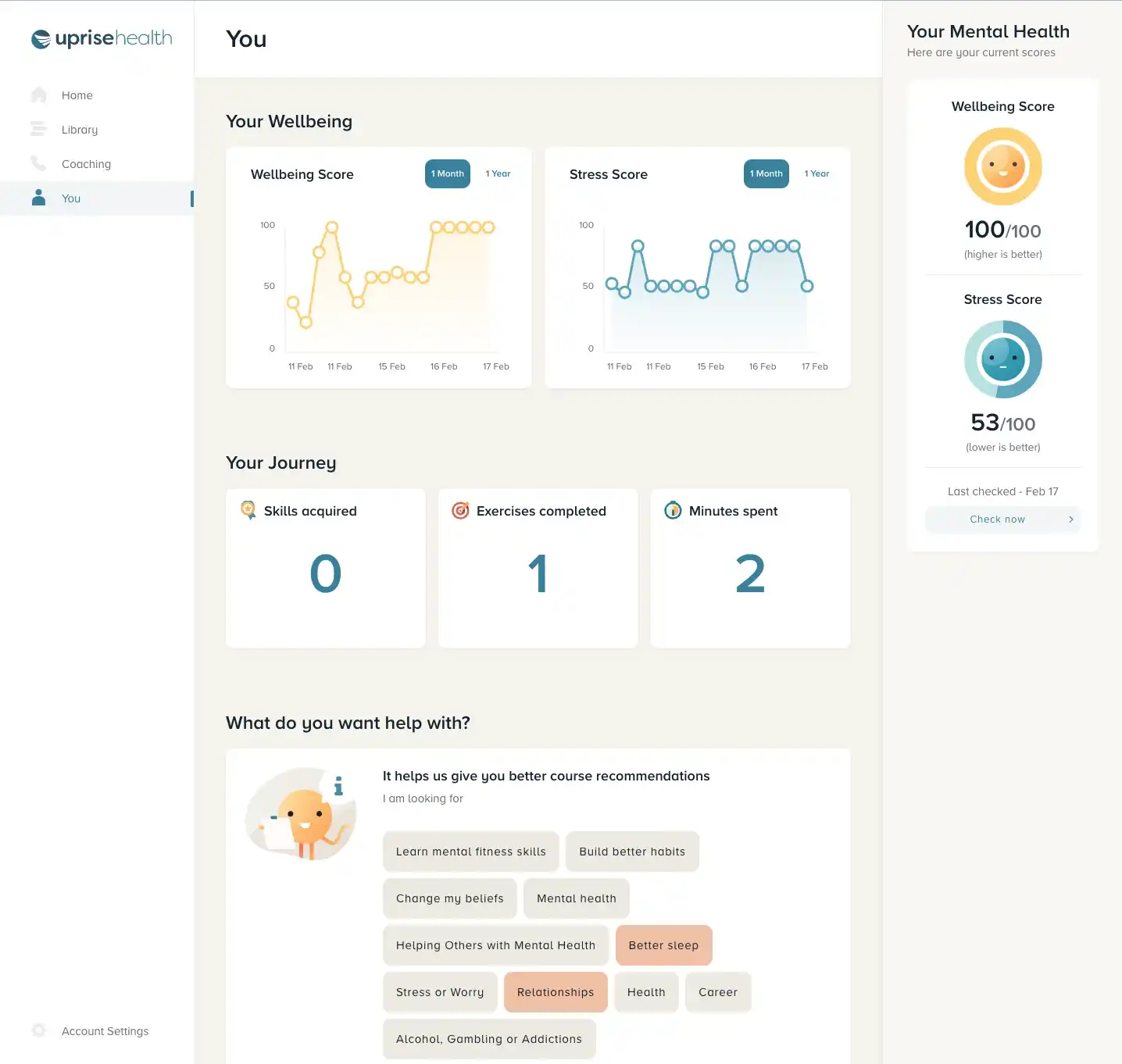Toggle the Better sleep topic chip
The height and width of the screenshot is (1064, 1122).
(x=663, y=945)
